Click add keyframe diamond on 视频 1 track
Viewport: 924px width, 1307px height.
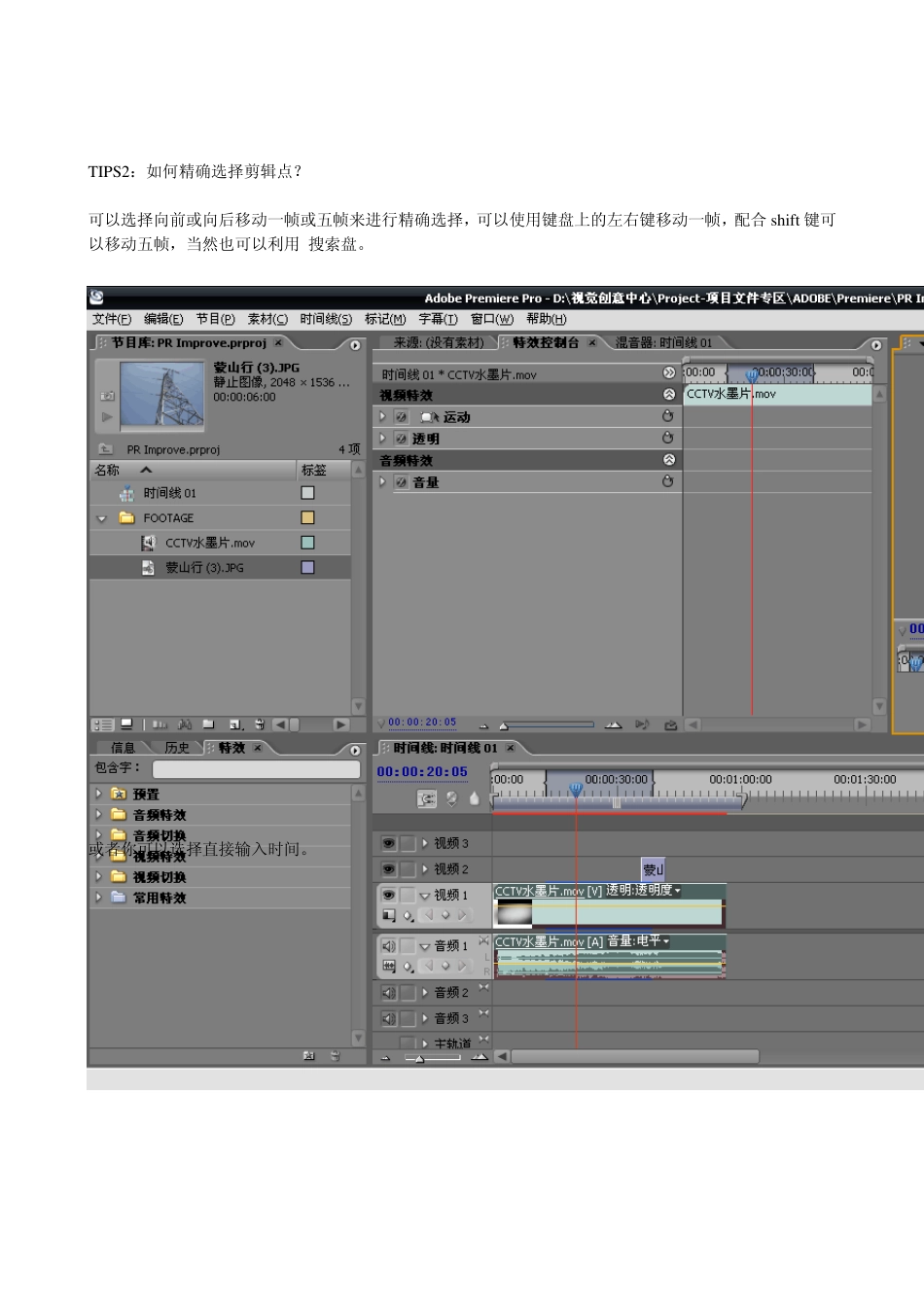pos(445,915)
